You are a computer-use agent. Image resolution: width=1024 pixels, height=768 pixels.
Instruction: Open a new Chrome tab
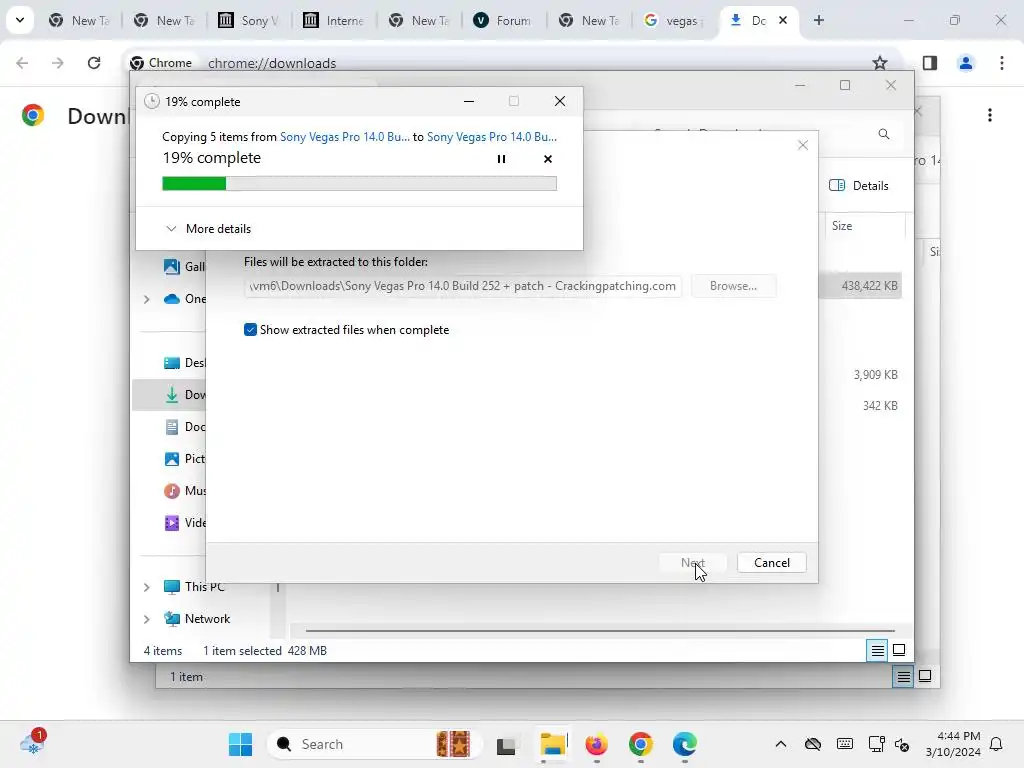[x=818, y=20]
